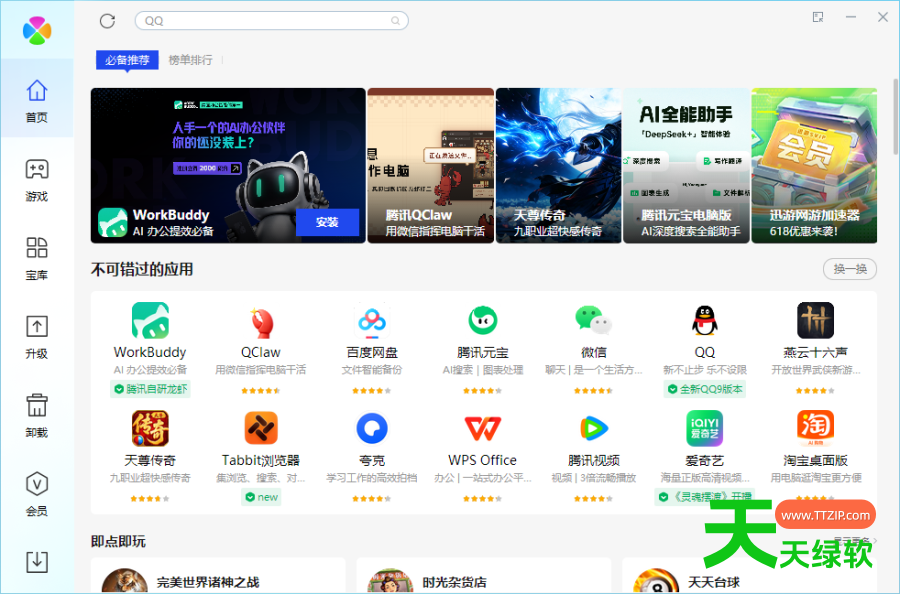Image resolution: width=900 pixels, height=594 pixels.
Task: Click the 百度网盘 star rating
Action: [x=372, y=390]
